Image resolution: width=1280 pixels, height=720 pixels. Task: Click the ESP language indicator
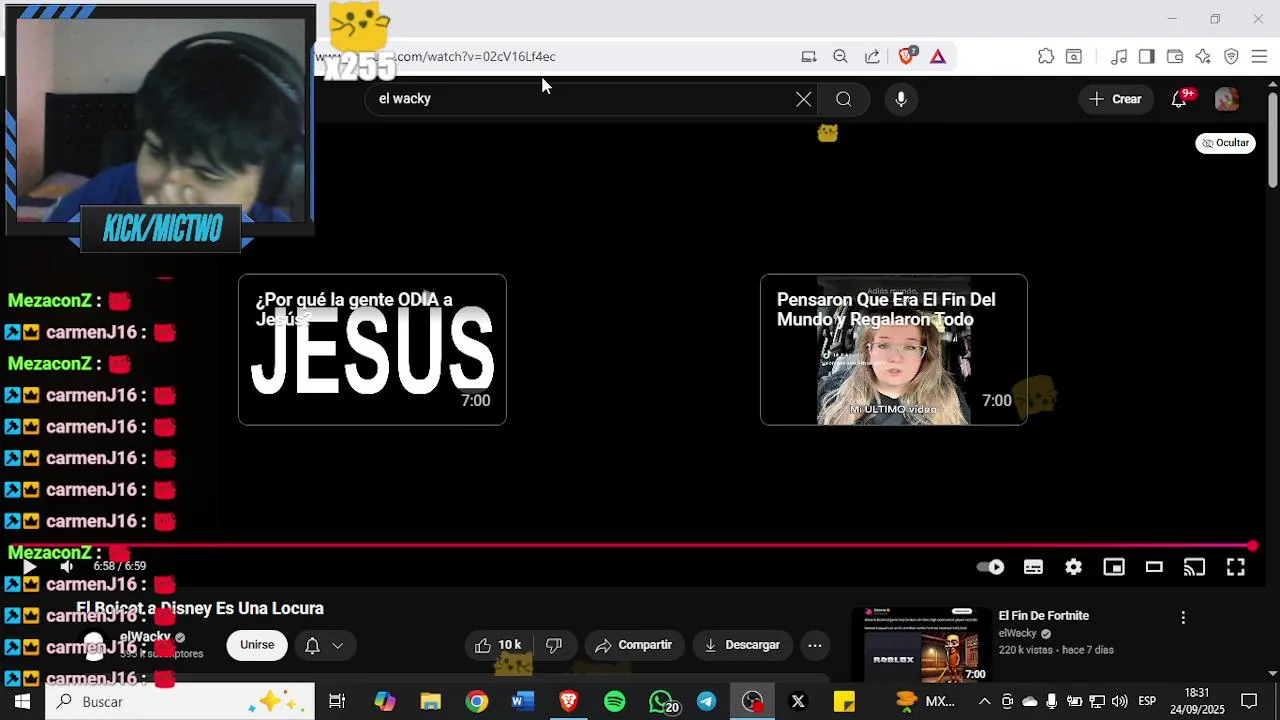[x=1147, y=701]
